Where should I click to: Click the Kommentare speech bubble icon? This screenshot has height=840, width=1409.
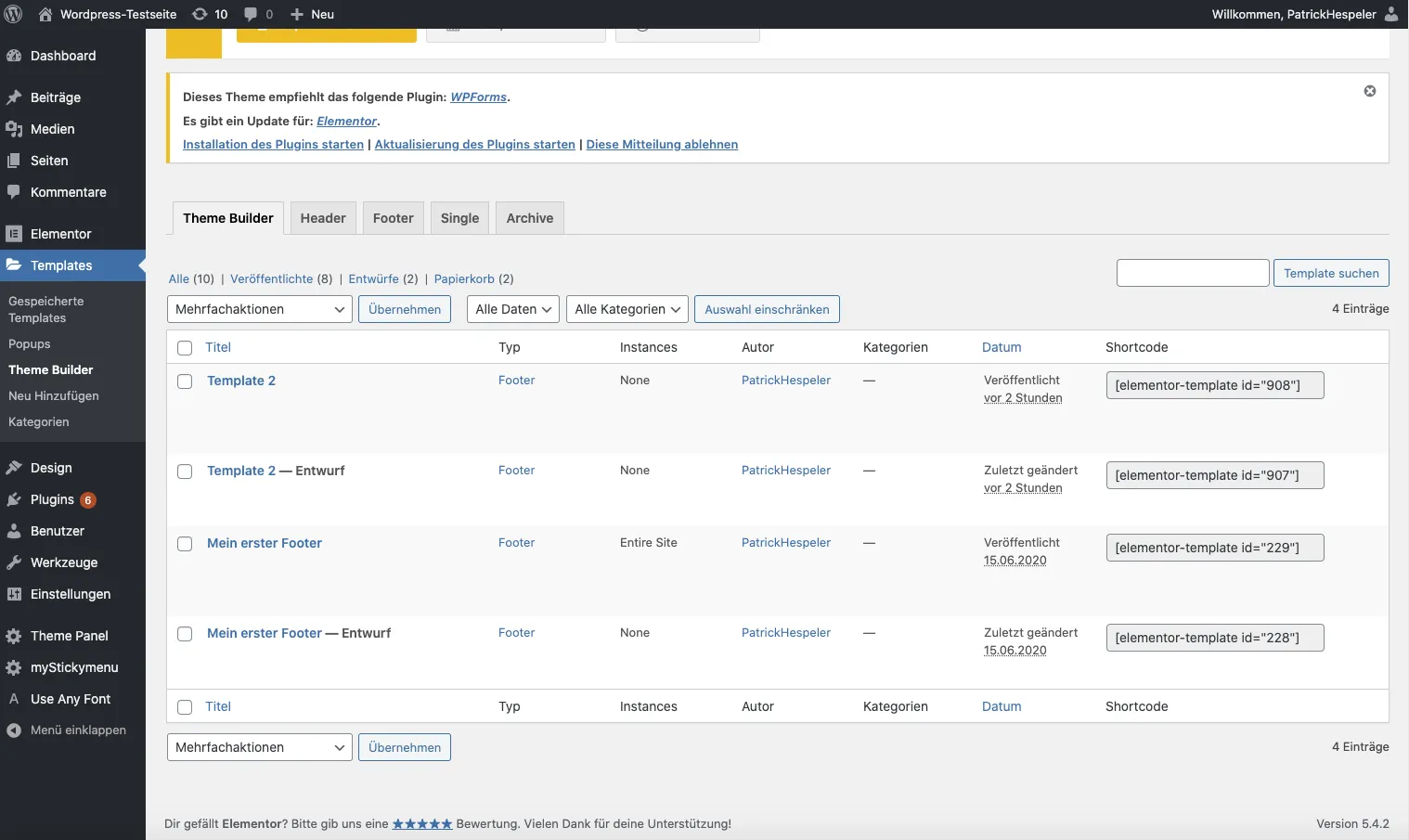(14, 192)
